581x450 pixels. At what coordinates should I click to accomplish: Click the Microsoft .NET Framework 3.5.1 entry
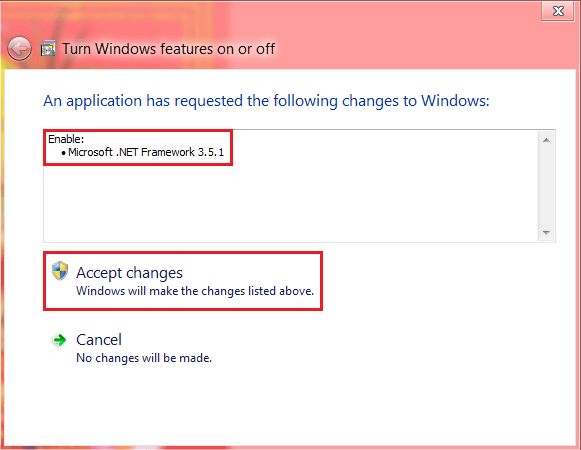click(x=146, y=152)
